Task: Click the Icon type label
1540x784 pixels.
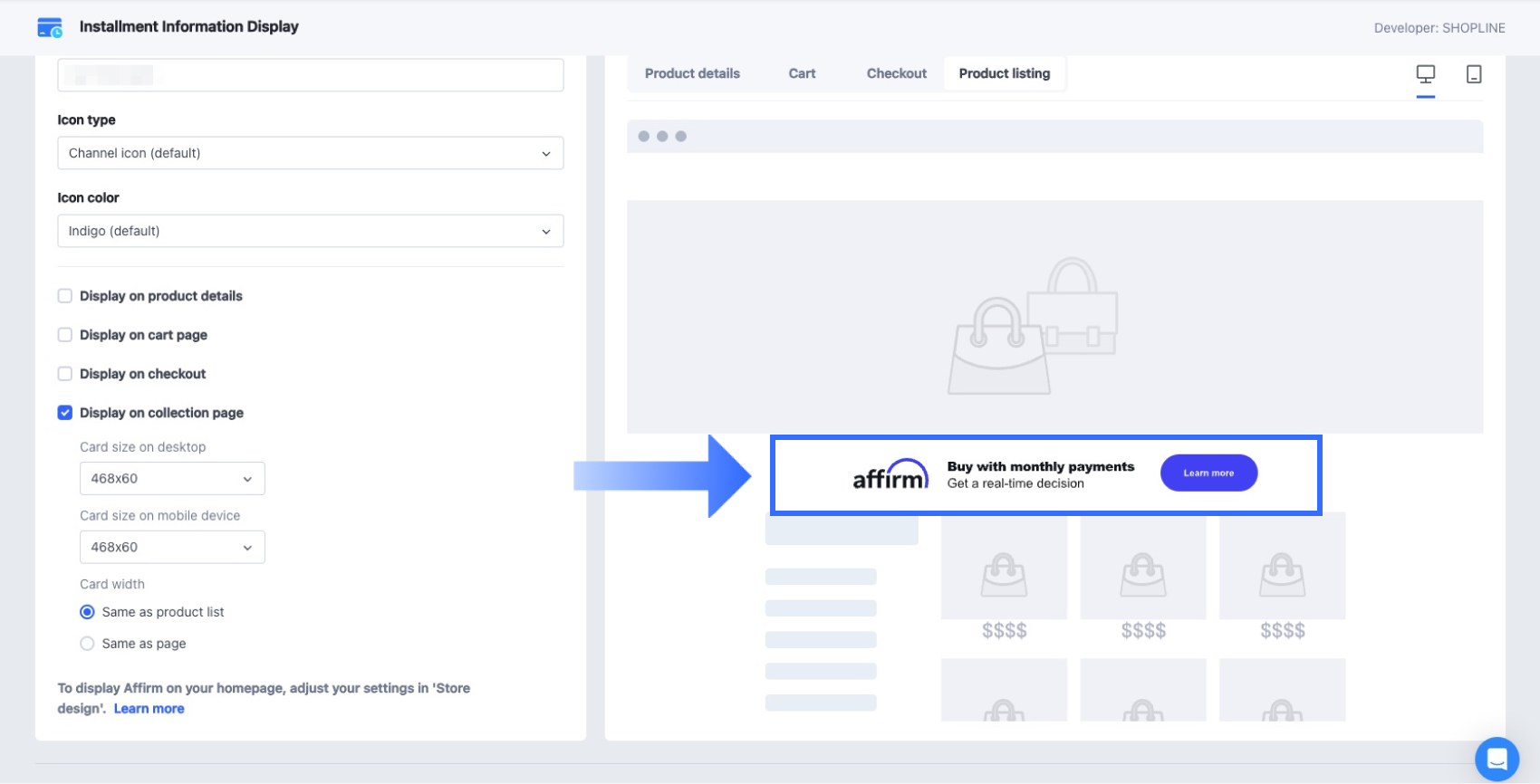Action: (x=87, y=120)
